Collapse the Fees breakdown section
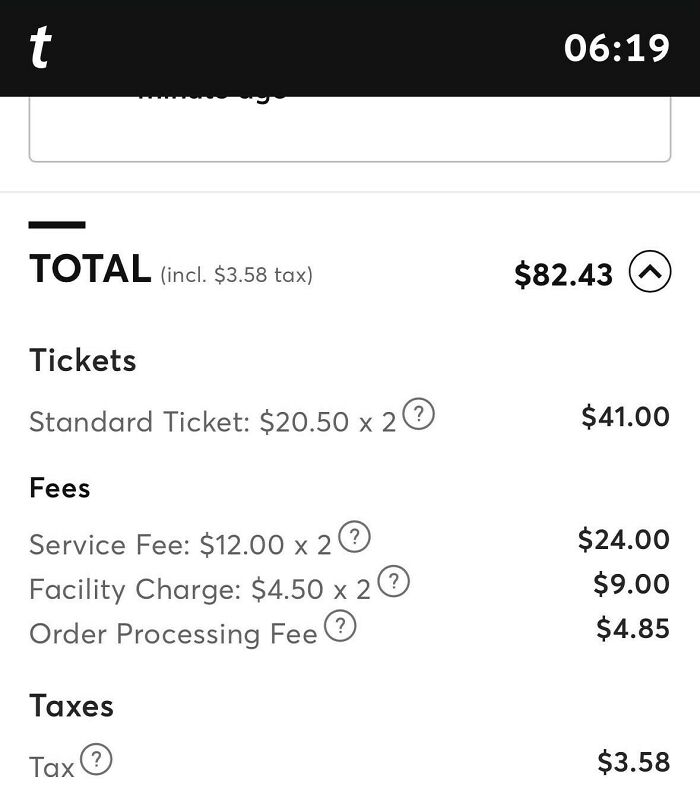Image resolution: width=700 pixels, height=812 pixels. [58, 487]
